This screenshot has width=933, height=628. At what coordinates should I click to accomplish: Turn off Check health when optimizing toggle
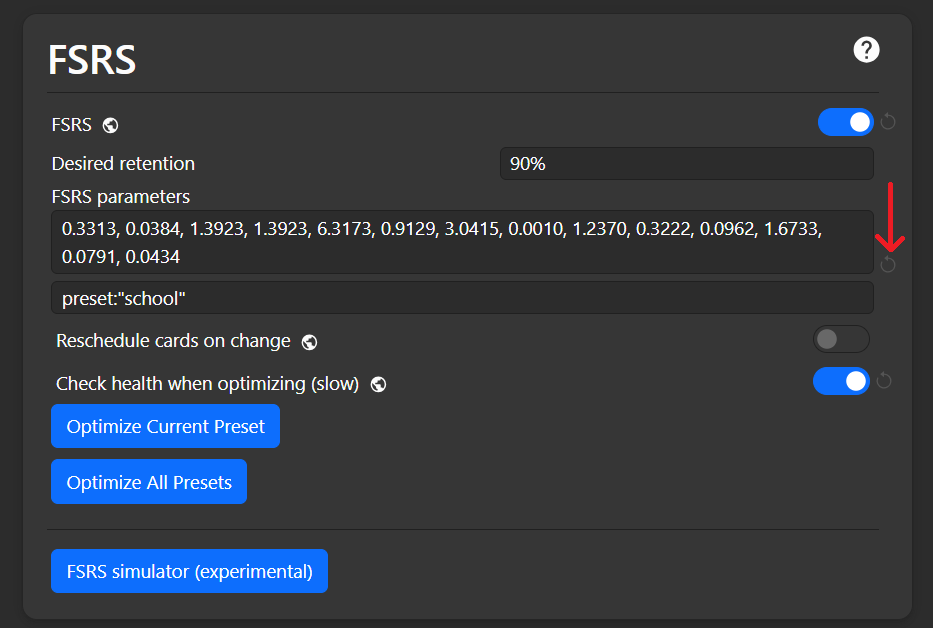(x=840, y=381)
